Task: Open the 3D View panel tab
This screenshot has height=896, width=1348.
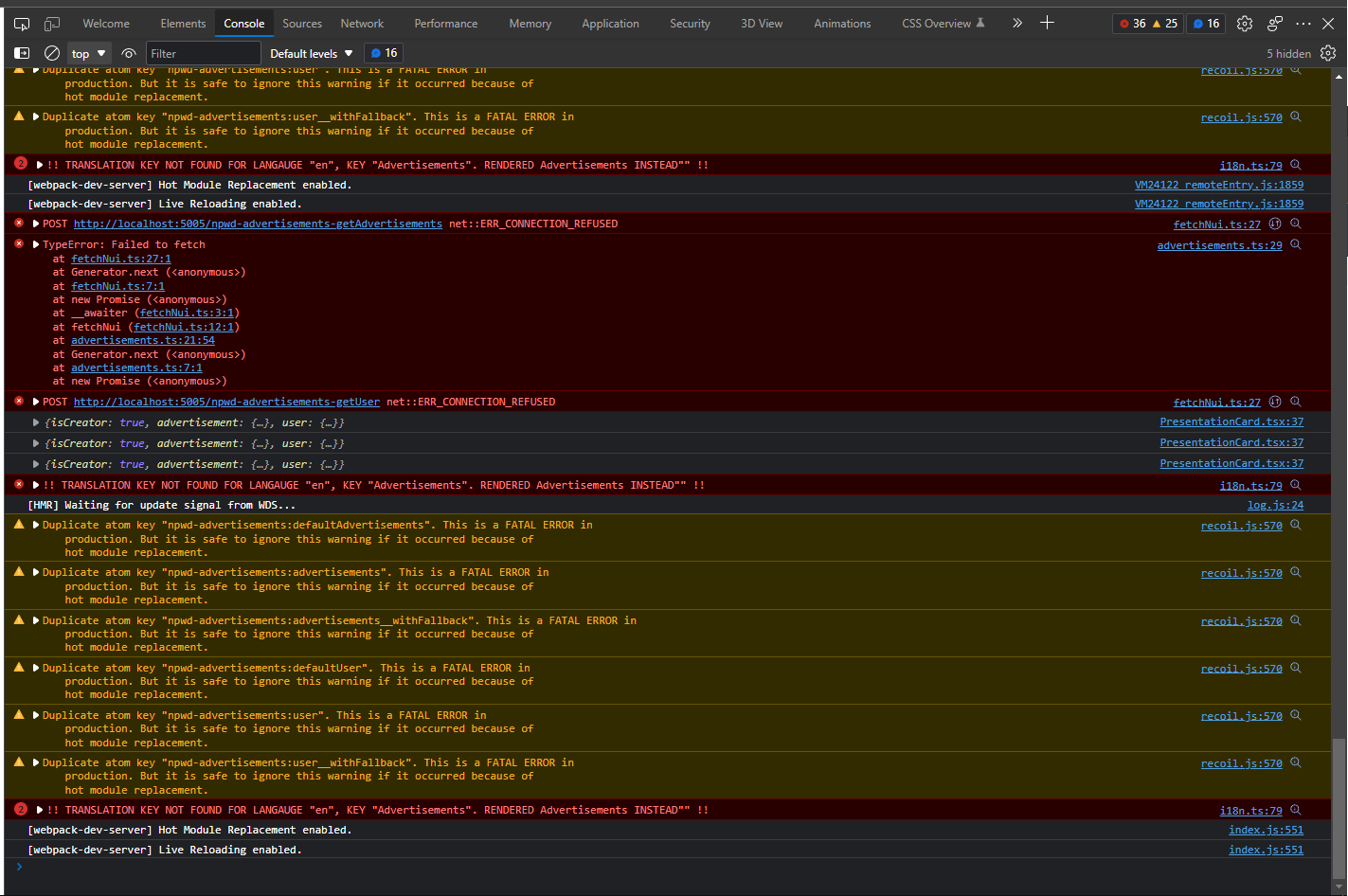Action: (x=761, y=23)
